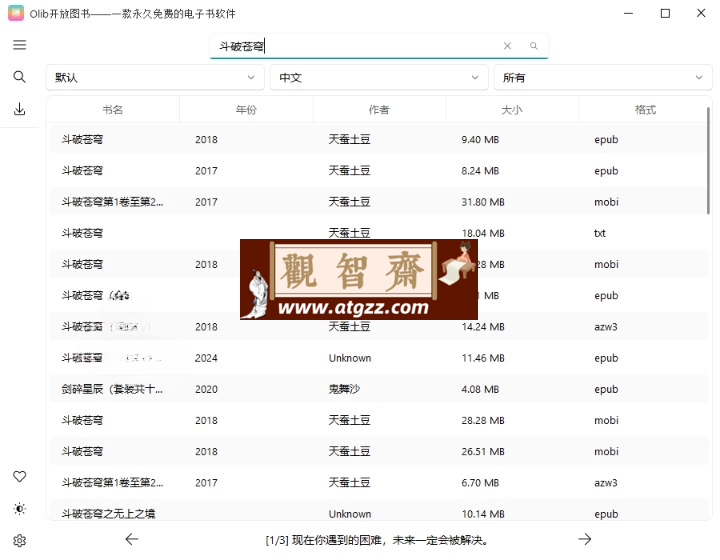Open the downloads page in the sidebar
Viewport: 720px width, 560px height.
19,109
